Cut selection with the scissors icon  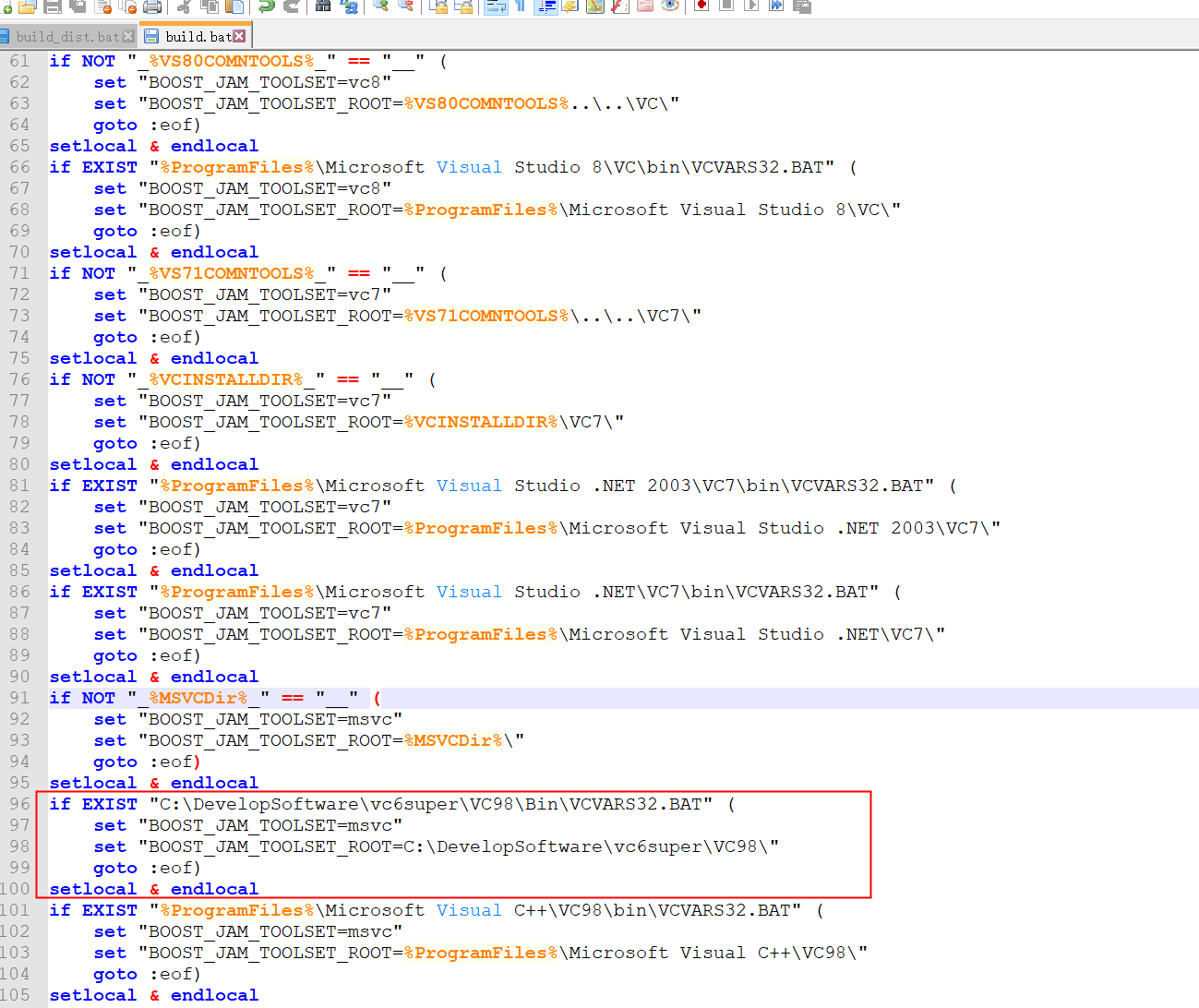(184, 6)
